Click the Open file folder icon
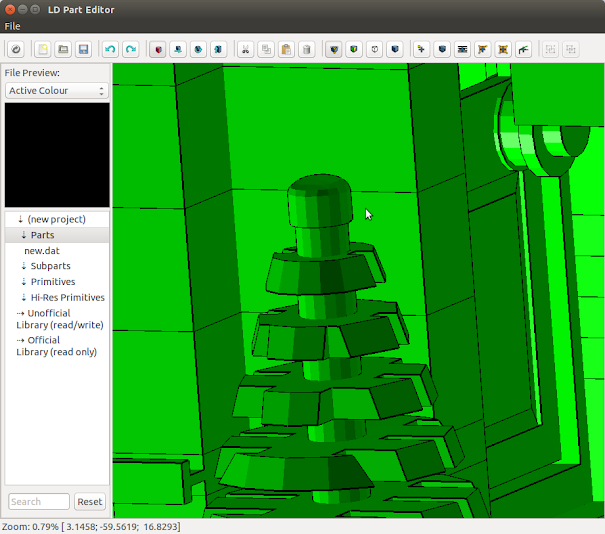The height and width of the screenshot is (534, 605). coord(63,49)
